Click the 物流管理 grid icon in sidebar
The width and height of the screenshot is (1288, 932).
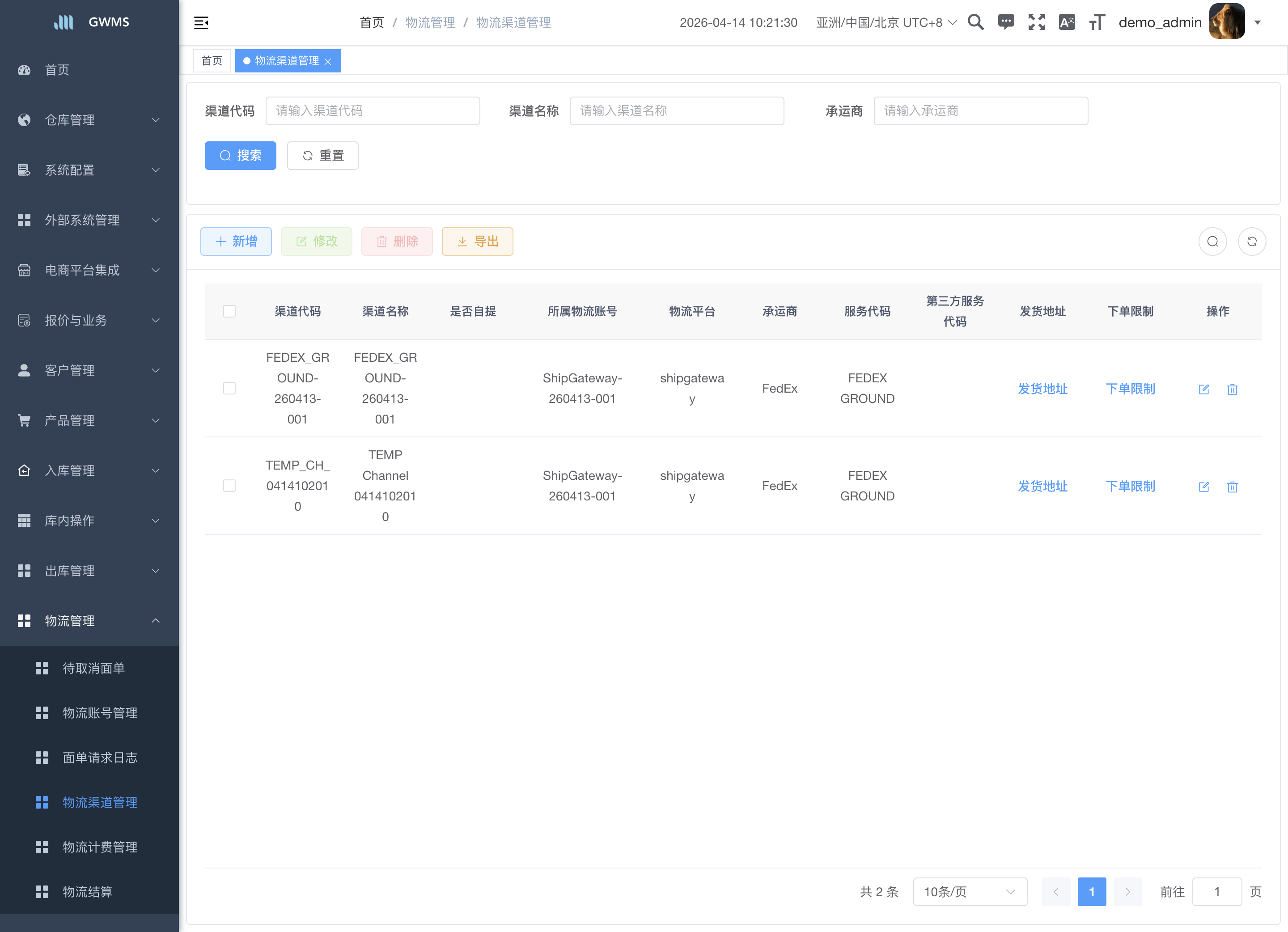(x=24, y=621)
